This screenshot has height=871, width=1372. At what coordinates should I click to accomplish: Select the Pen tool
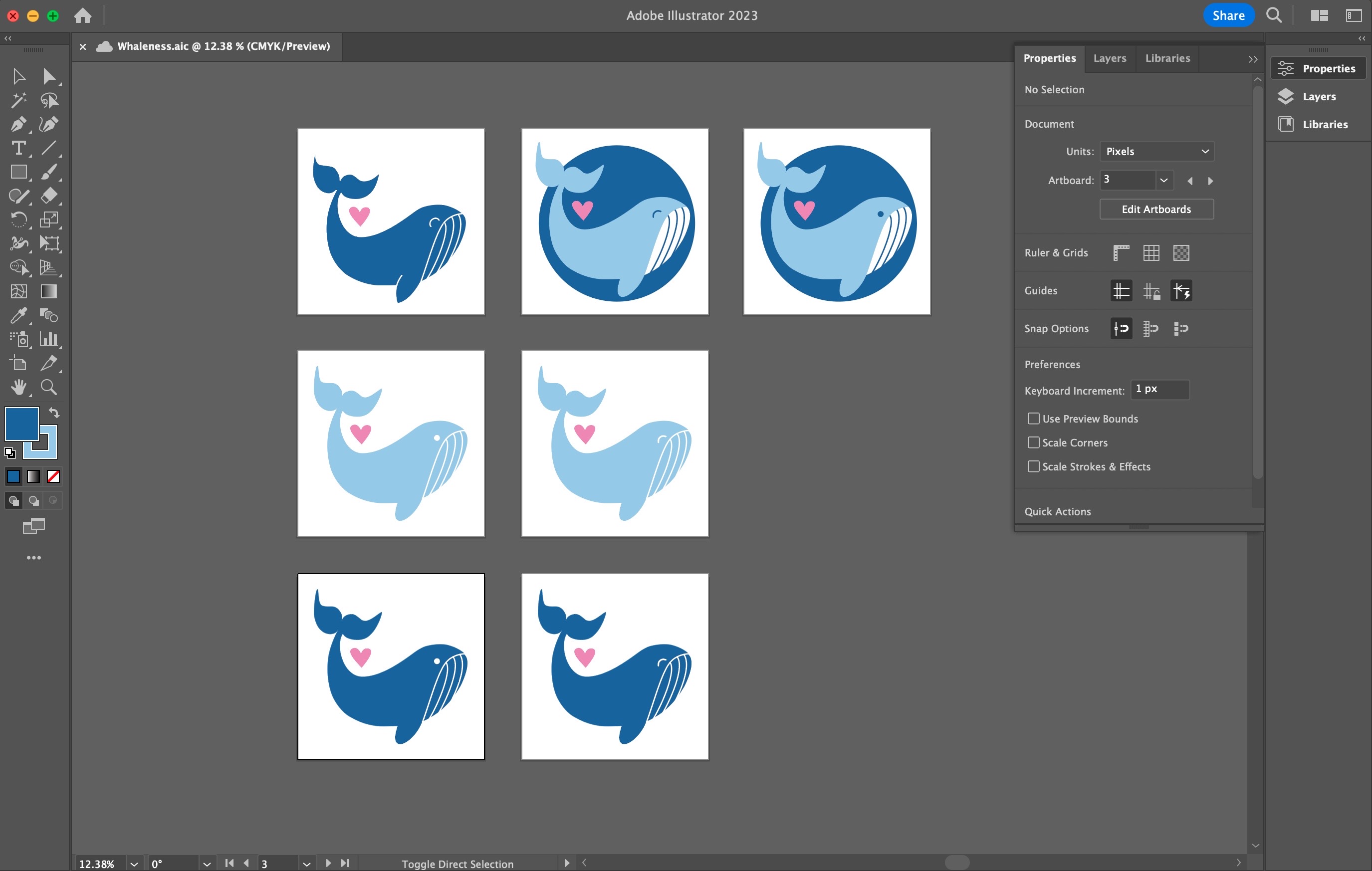pos(18,124)
